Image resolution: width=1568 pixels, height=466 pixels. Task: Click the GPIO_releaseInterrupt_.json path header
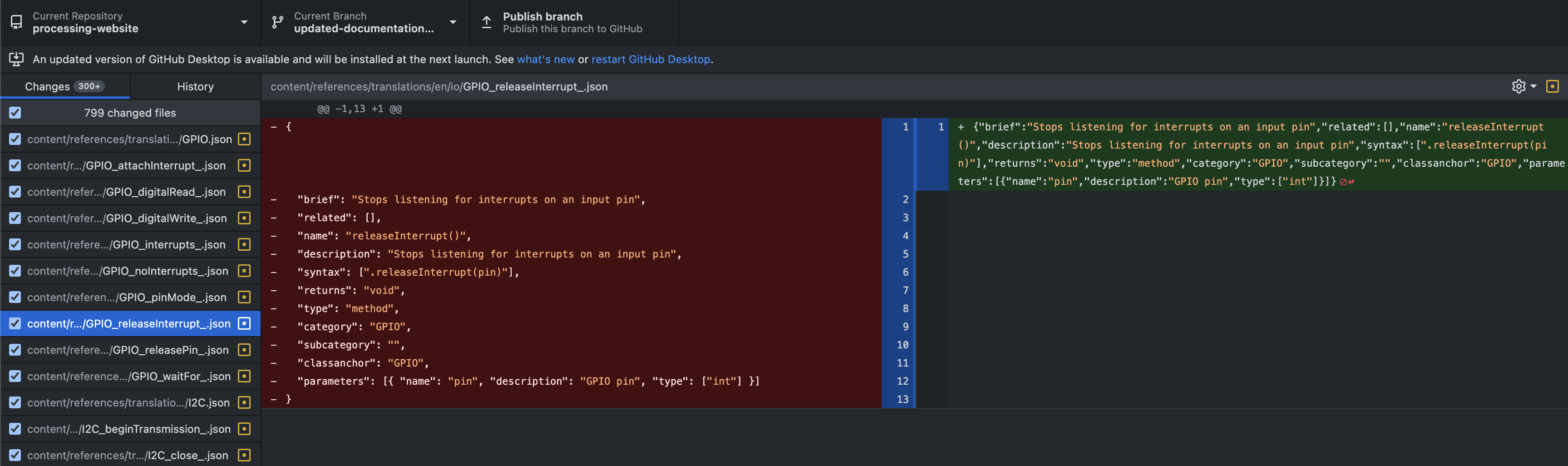439,86
